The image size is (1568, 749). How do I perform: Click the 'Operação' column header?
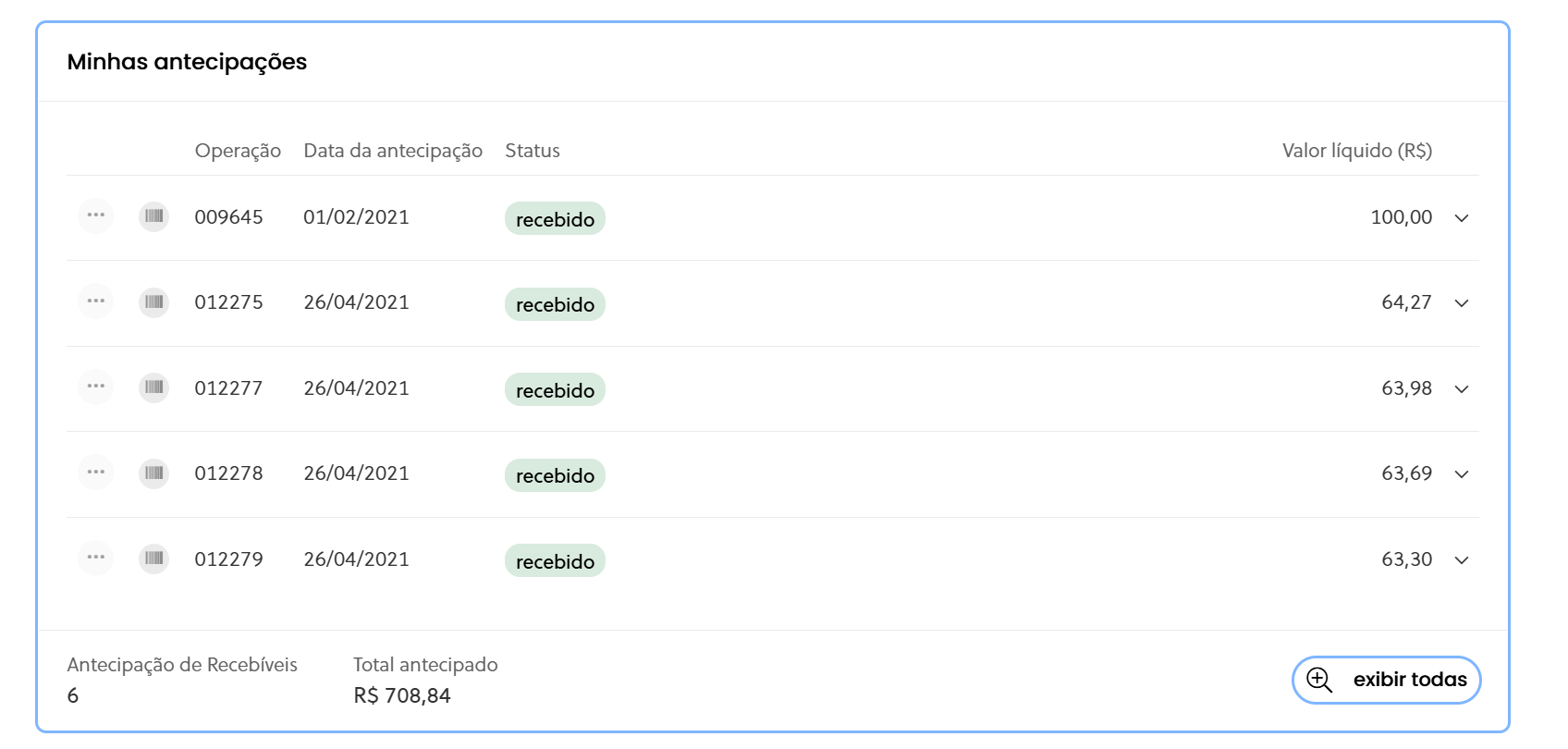click(238, 151)
